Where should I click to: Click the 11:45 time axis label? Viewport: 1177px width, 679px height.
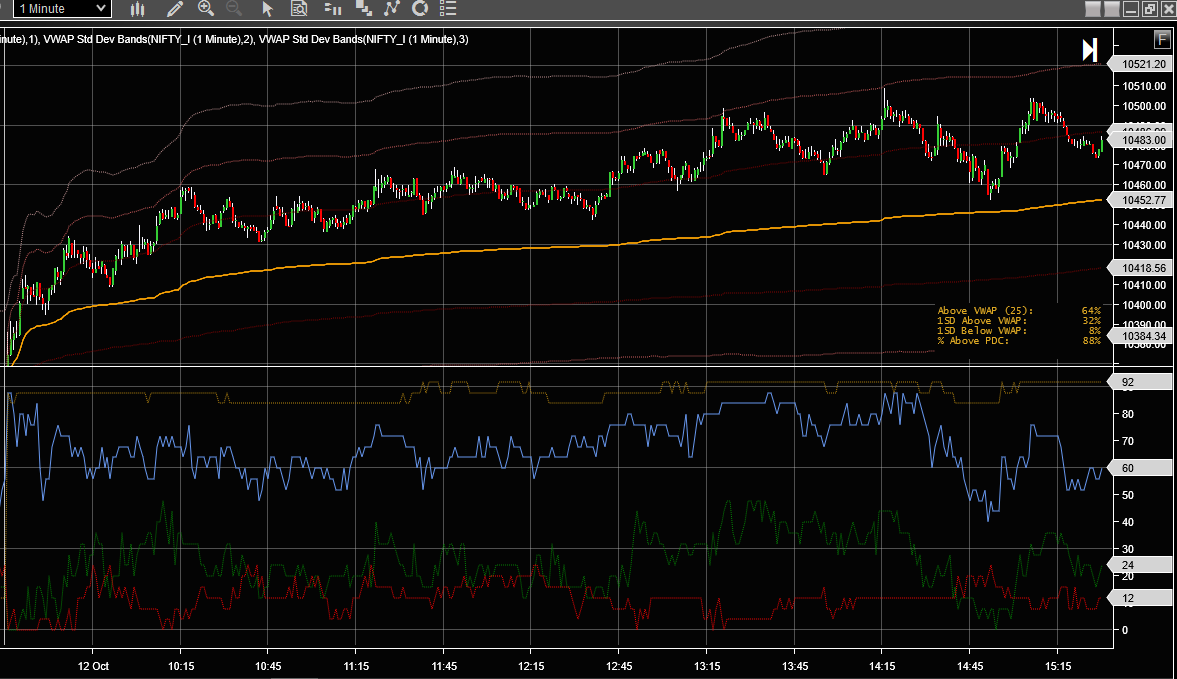click(444, 666)
